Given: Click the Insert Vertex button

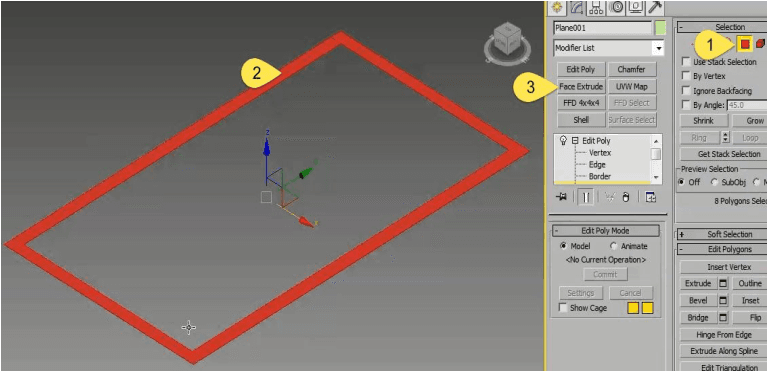Looking at the screenshot, I should coord(724,267).
